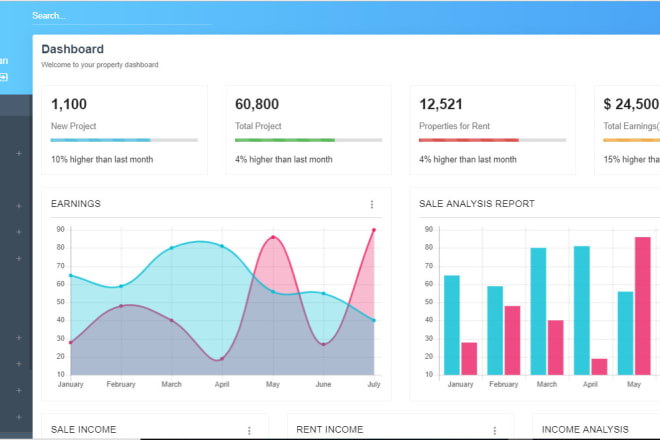Screen dimensions: 660x440
Task: Click the pink May data point in Earnings chart
Action: (273, 237)
